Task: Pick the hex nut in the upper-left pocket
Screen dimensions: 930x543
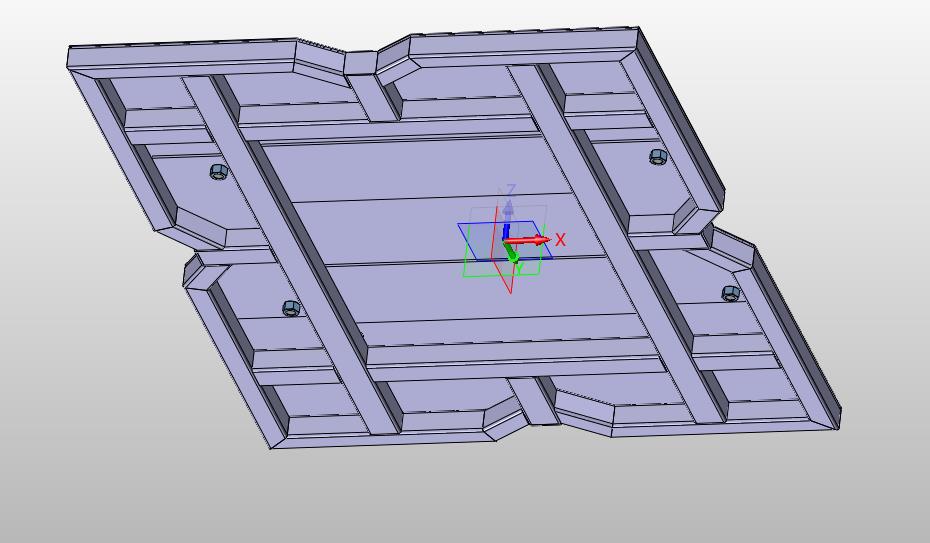Action: (219, 172)
